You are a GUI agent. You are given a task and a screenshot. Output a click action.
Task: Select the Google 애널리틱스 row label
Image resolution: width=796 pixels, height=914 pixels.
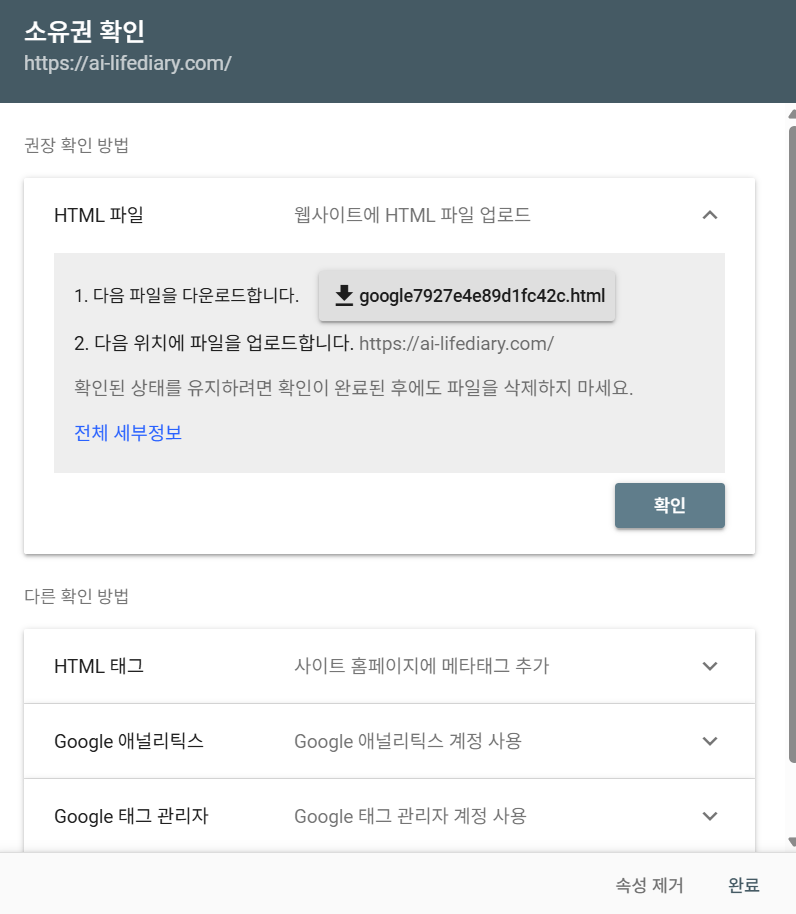tap(129, 741)
